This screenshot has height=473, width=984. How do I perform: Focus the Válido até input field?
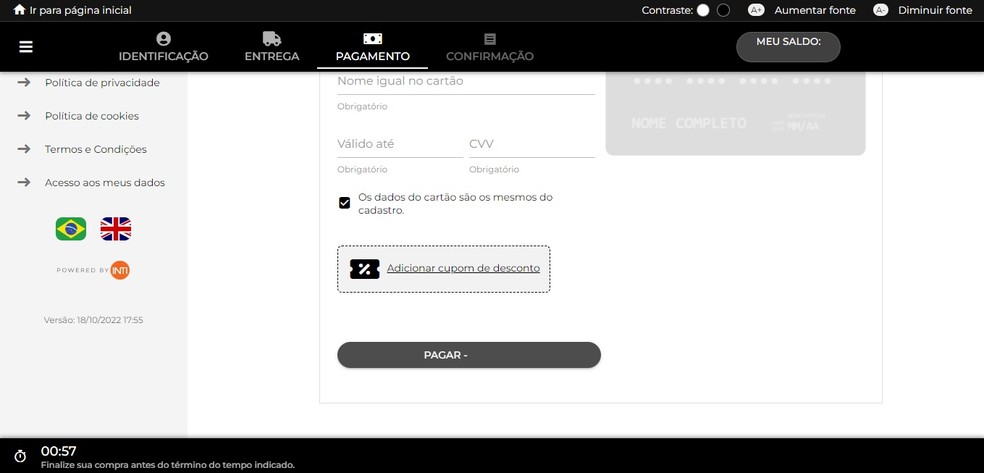(399, 144)
